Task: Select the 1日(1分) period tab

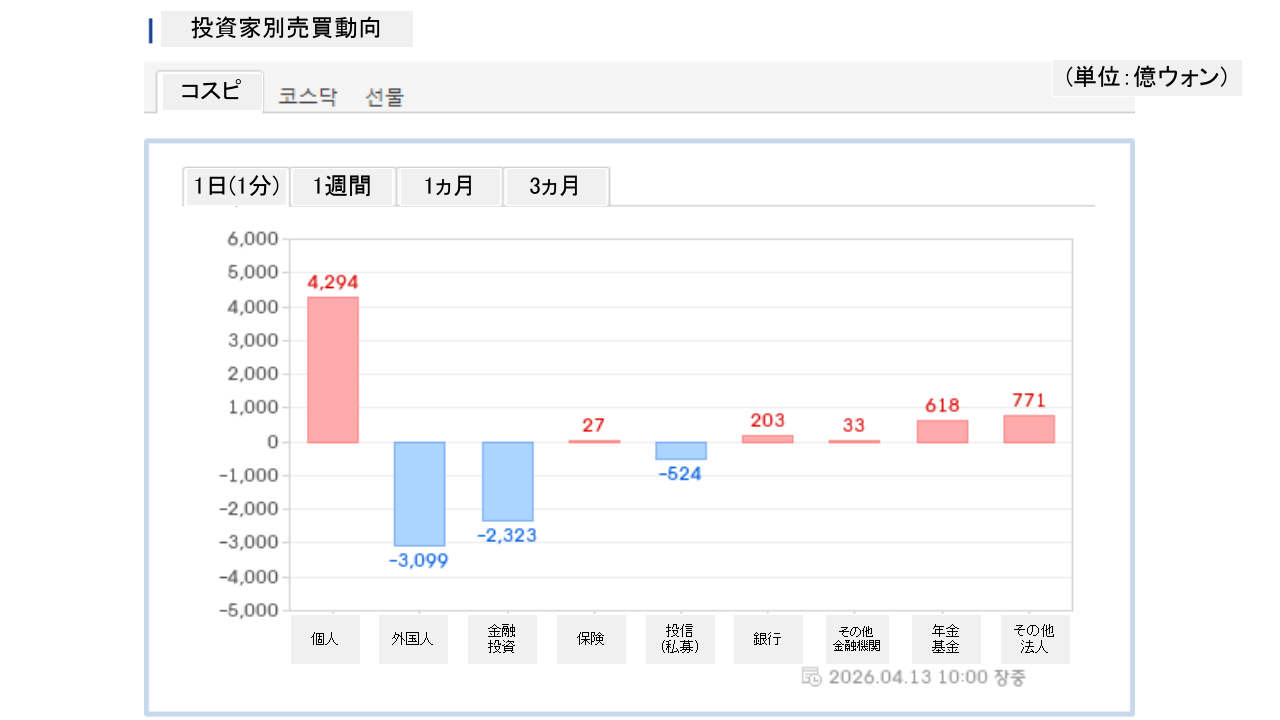Action: click(236, 186)
